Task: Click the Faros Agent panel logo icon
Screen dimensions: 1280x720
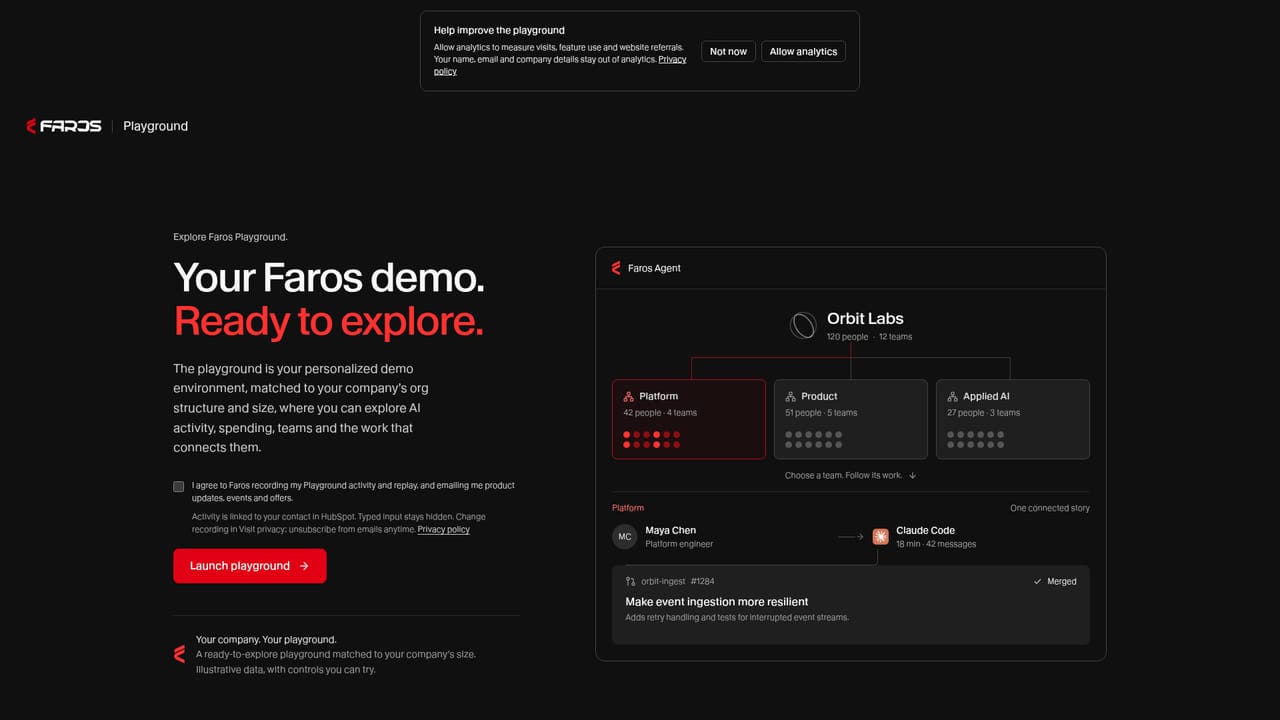Action: (x=616, y=268)
